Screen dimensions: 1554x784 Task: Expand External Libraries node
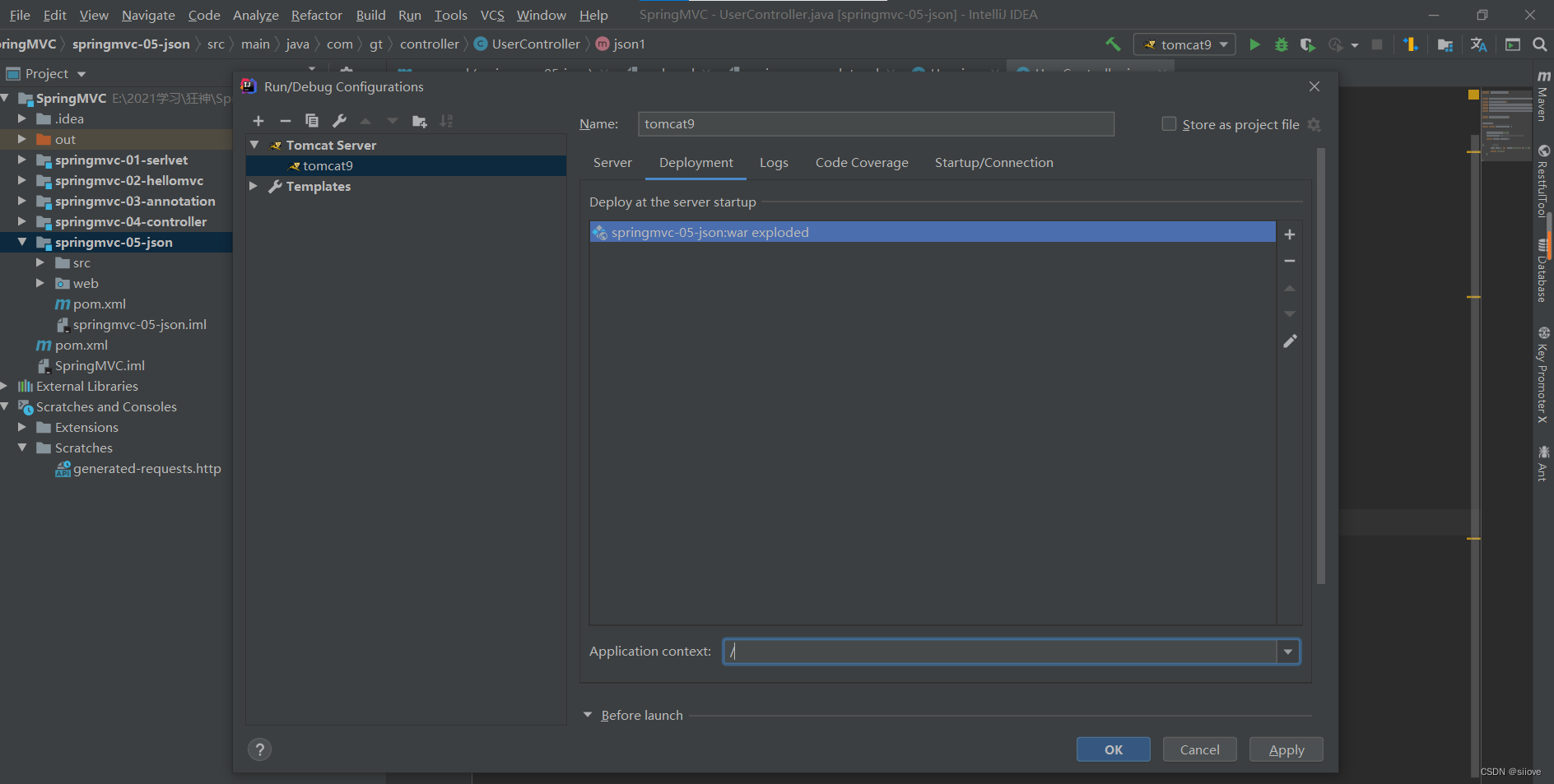[4, 386]
